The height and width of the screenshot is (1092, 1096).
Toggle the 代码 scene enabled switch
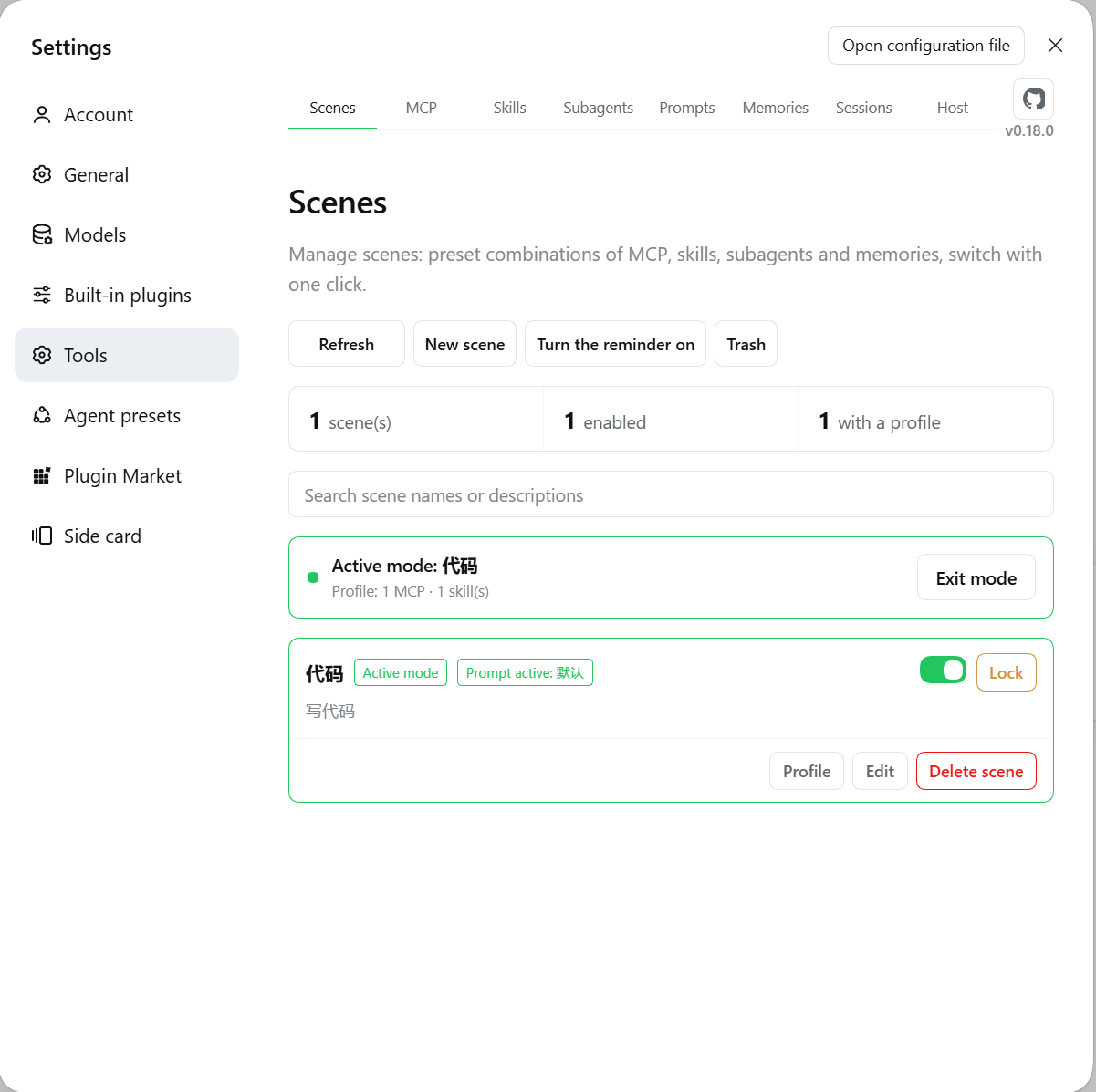click(943, 670)
